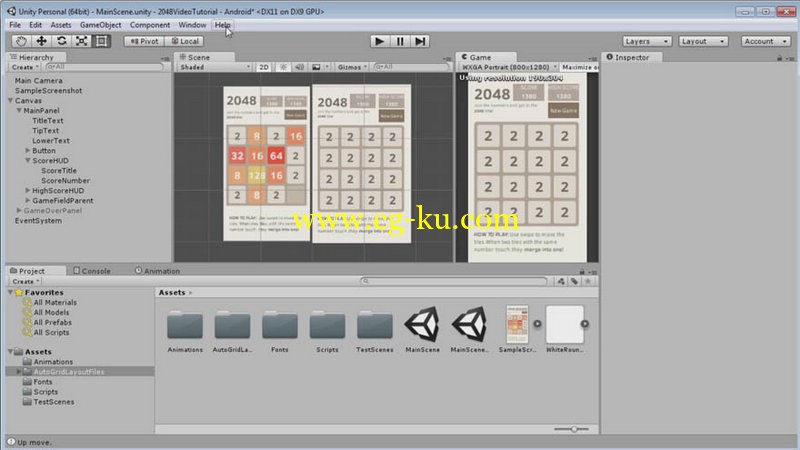This screenshot has height=450, width=800.
Task: Open the Hierarchy Create dropdown
Action: click(x=24, y=67)
